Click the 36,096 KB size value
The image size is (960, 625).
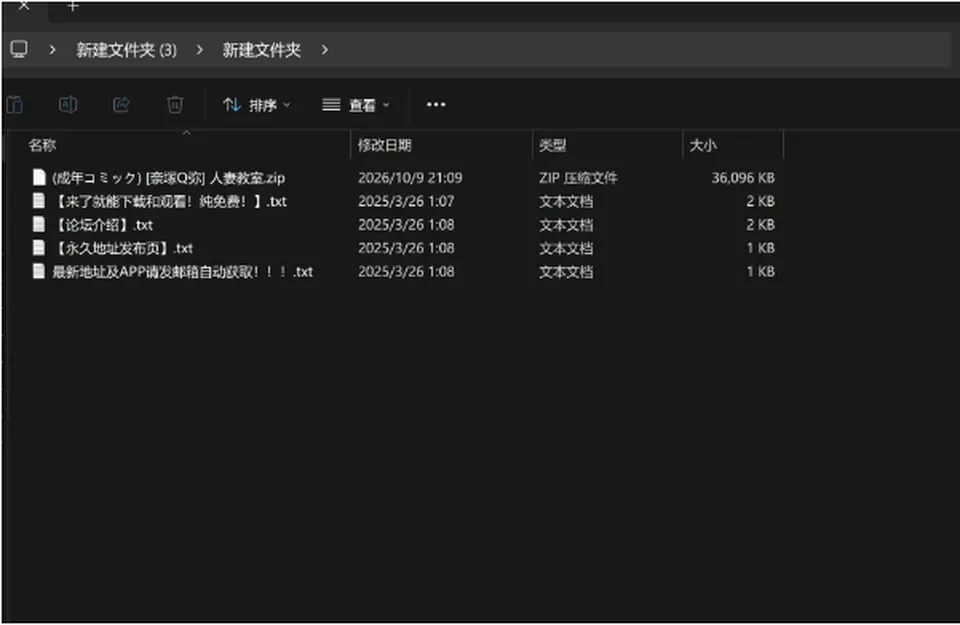pos(743,178)
